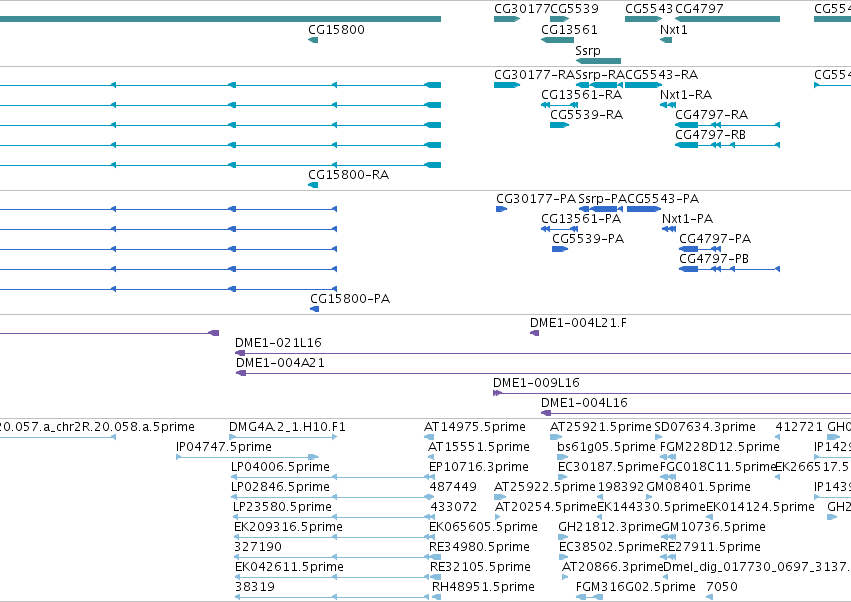Click the DME1-004A21 clone label
851x602 pixels.
[280, 363]
